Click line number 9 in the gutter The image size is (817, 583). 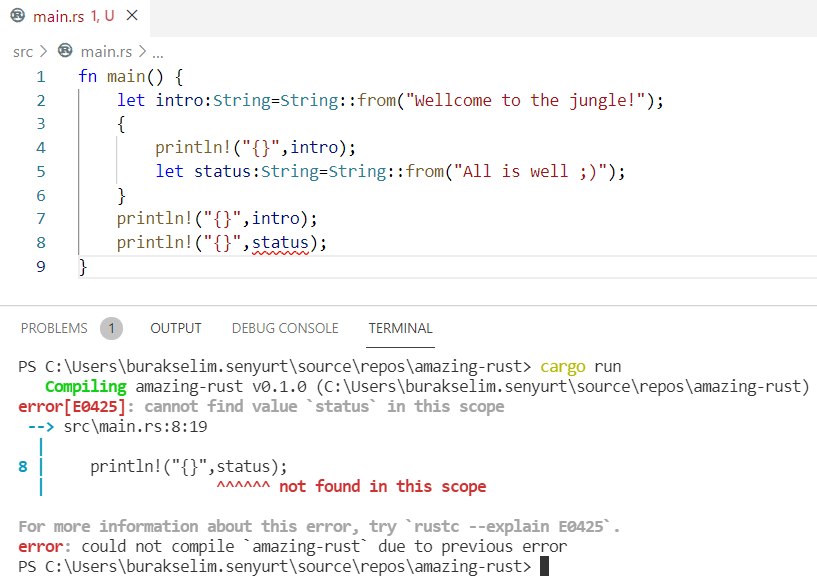[40, 266]
